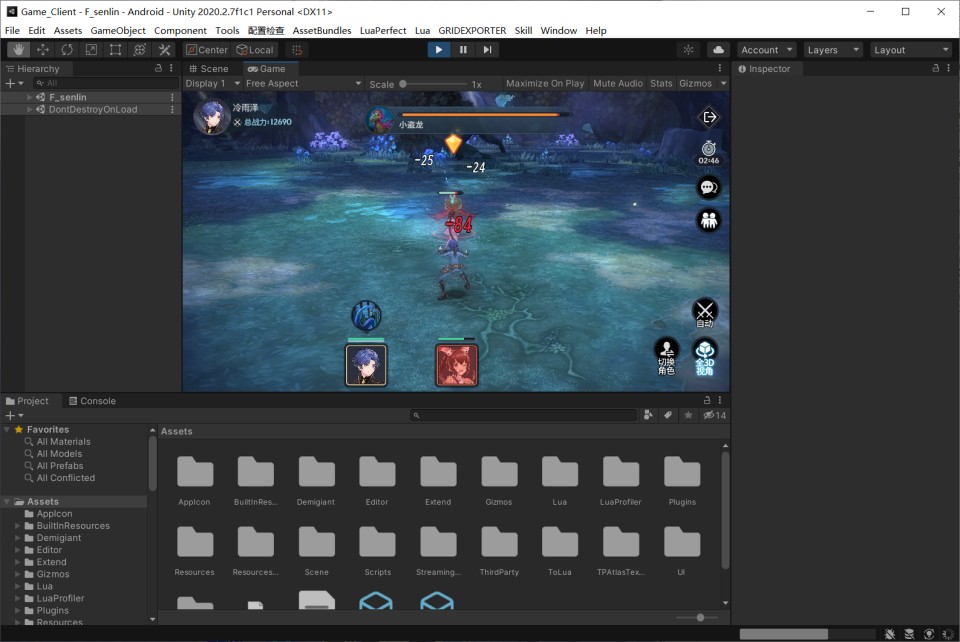This screenshot has width=960, height=642.
Task: Pause the game playback
Action: pyautogui.click(x=463, y=50)
